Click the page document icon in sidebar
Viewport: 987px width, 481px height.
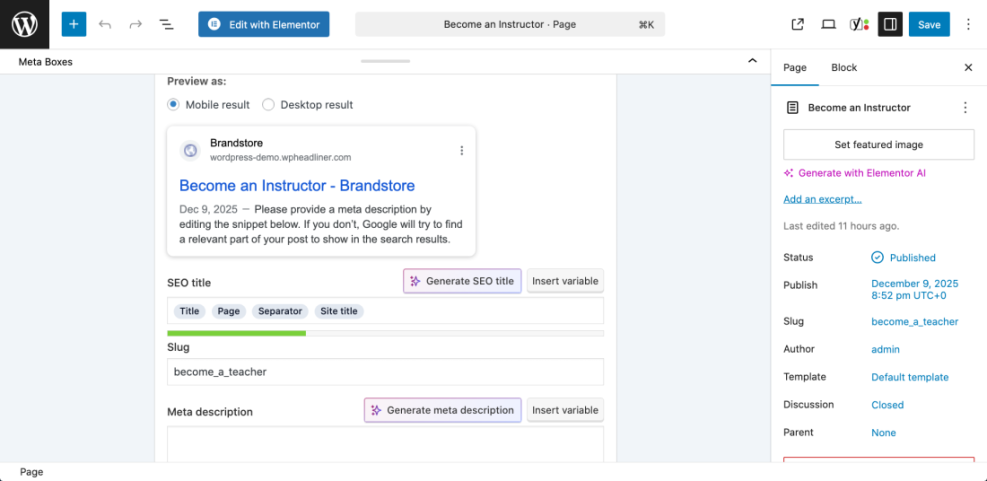pos(792,108)
